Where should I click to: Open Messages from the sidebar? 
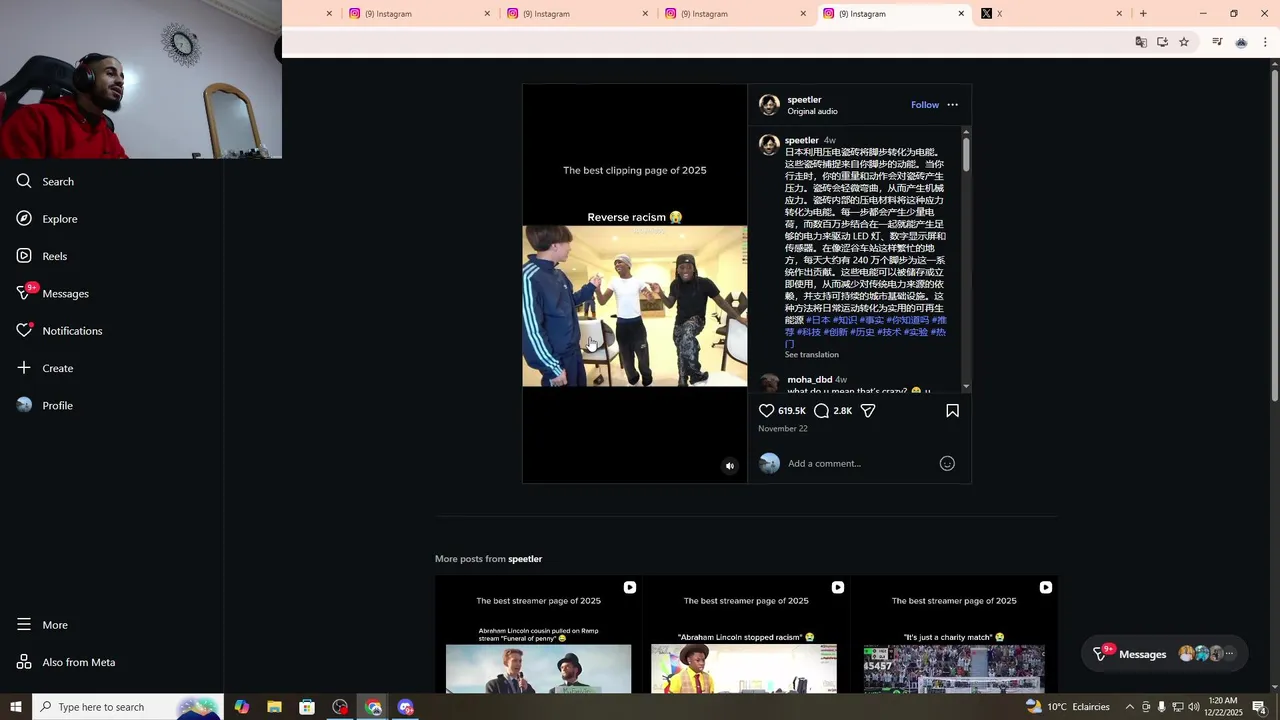click(x=53, y=293)
